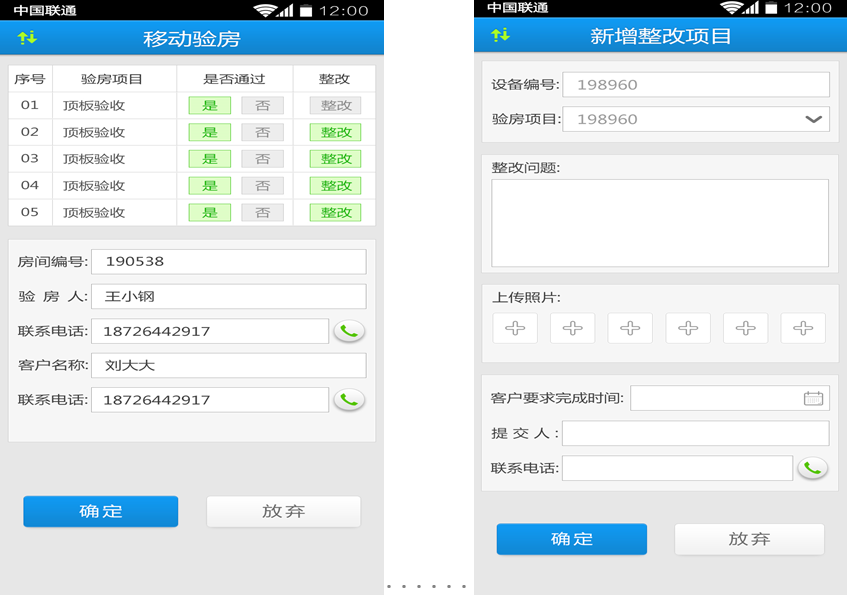Focus the 联系电话 field under 验房人
The width and height of the screenshot is (847, 595).
click(x=210, y=331)
